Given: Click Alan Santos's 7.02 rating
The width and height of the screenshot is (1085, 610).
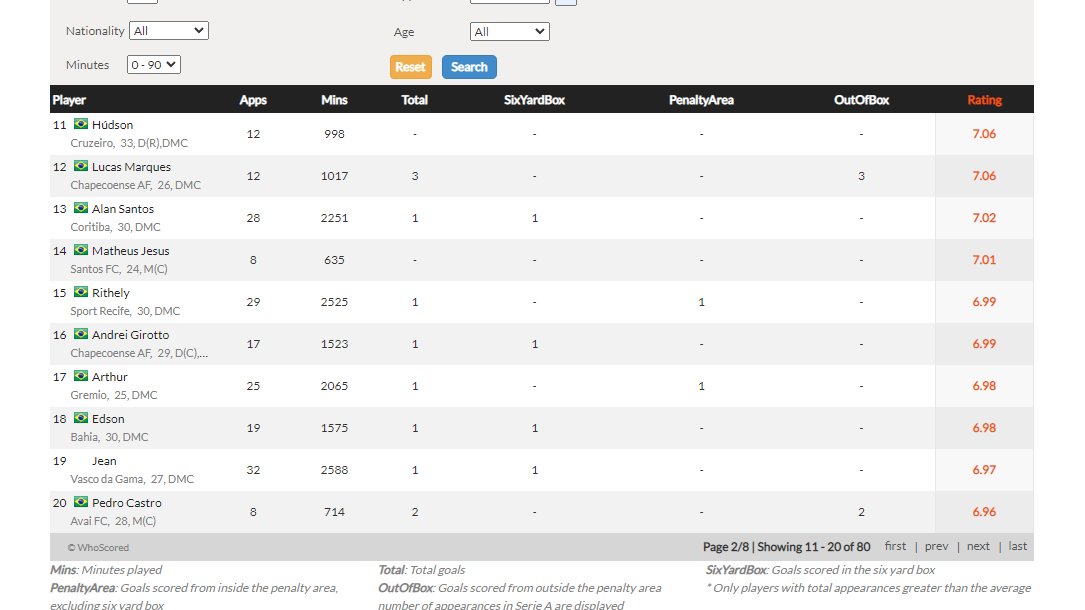Looking at the screenshot, I should 984,218.
